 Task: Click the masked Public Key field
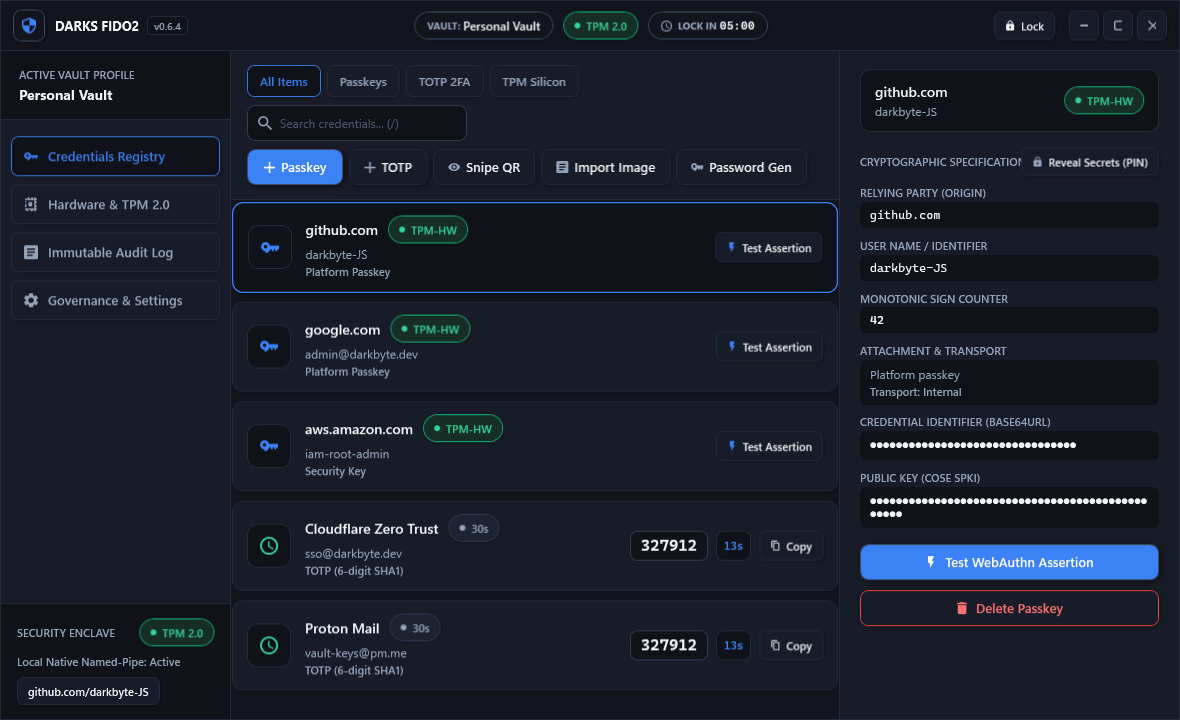tap(1009, 507)
